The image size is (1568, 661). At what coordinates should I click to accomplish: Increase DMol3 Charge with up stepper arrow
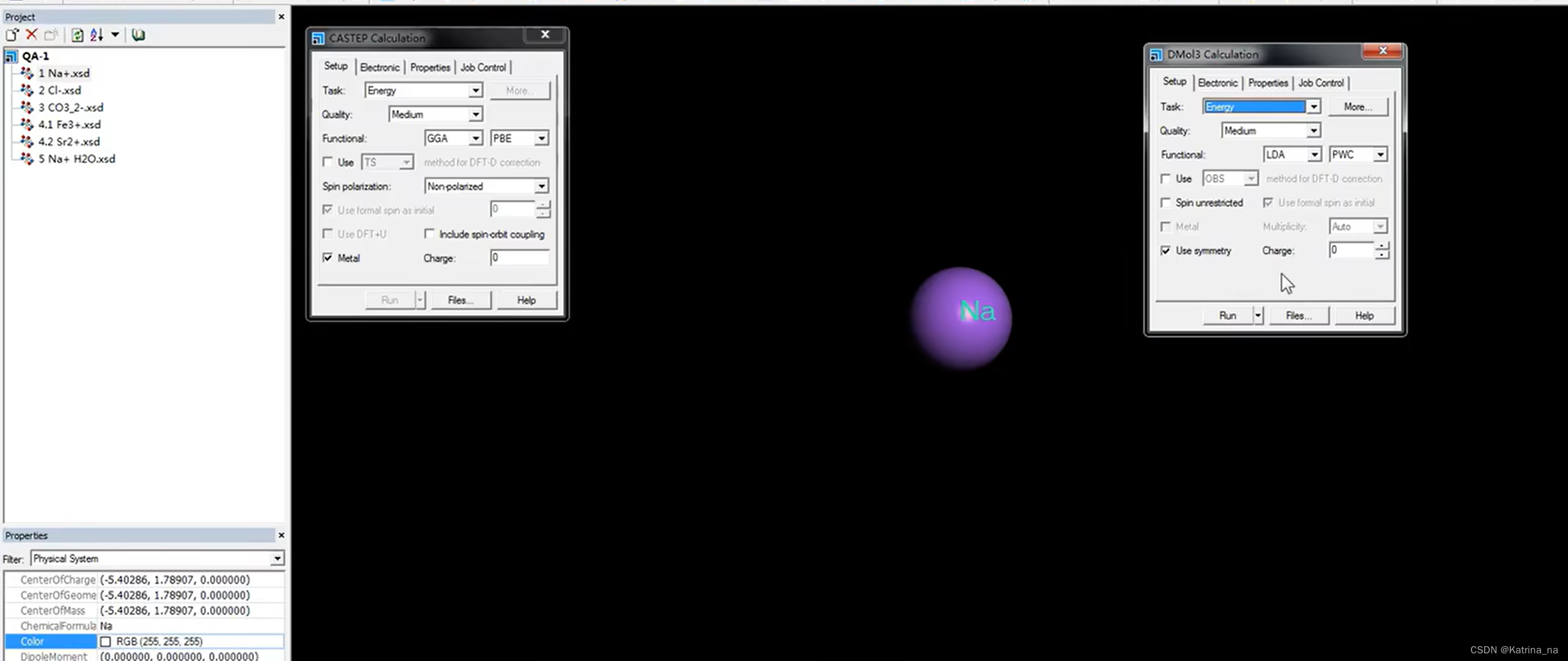click(x=1382, y=246)
